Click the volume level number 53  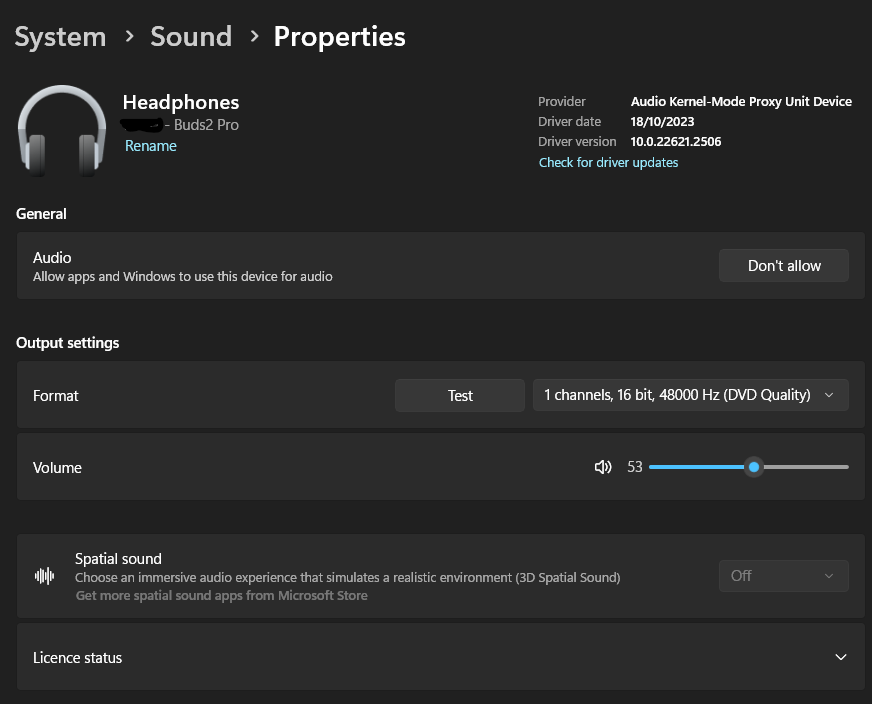pos(635,467)
